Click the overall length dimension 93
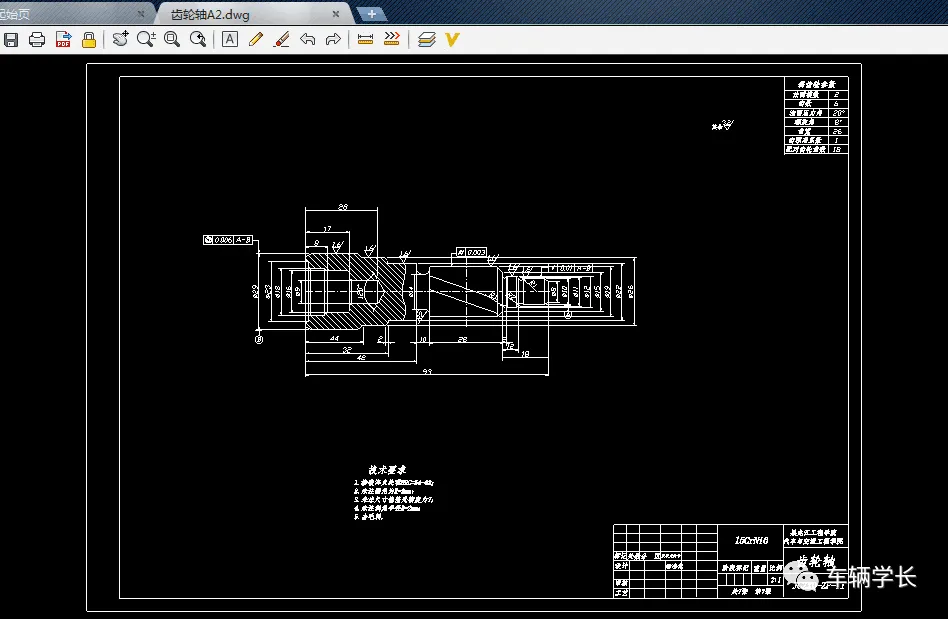The width and height of the screenshot is (948, 619). click(x=427, y=371)
